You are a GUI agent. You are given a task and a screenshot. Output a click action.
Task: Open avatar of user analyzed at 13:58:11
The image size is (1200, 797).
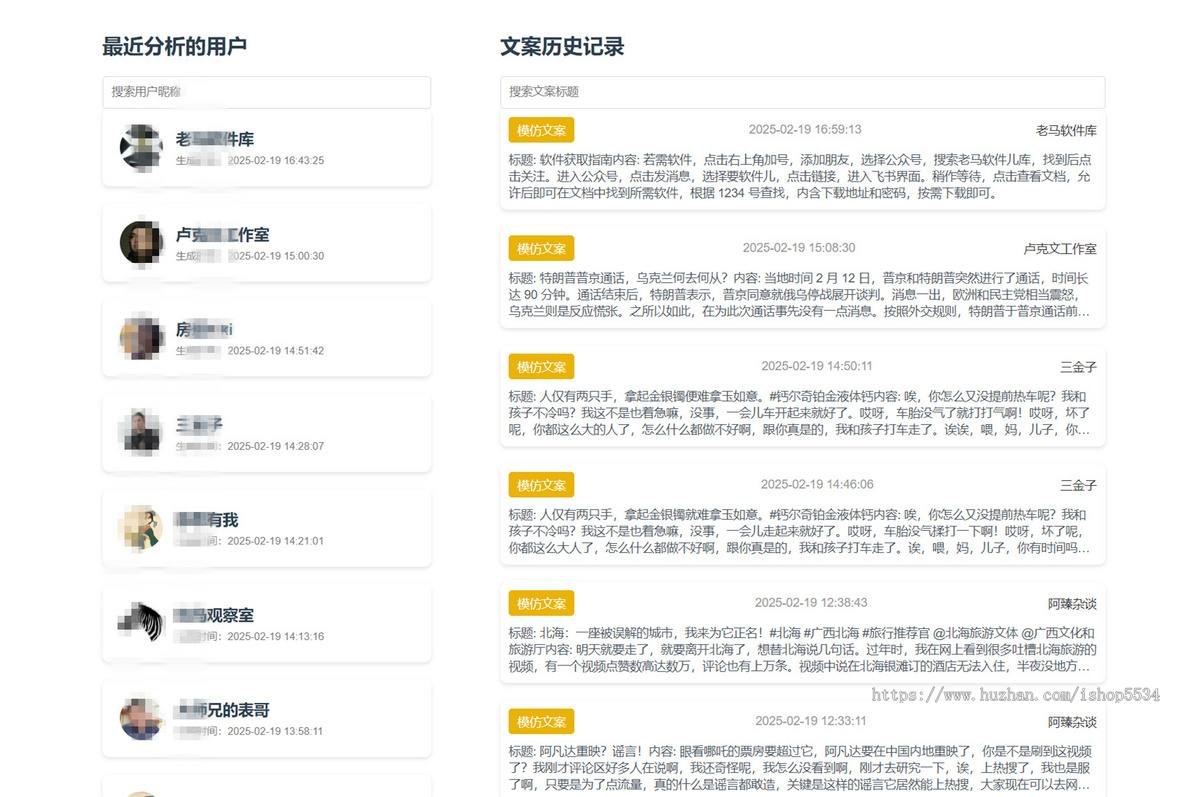[x=141, y=718]
